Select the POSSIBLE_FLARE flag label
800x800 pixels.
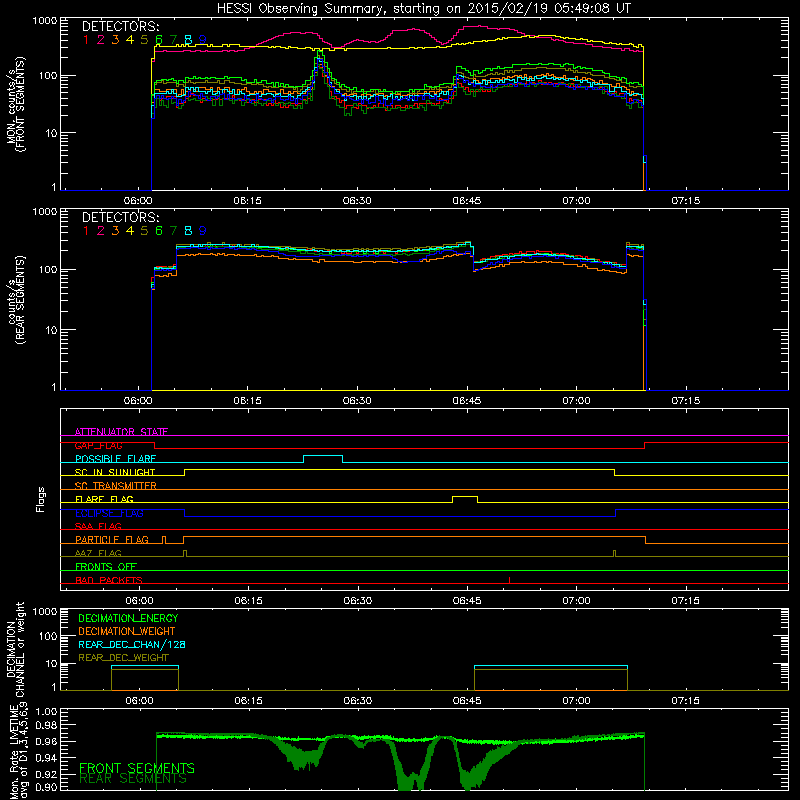(x=115, y=459)
